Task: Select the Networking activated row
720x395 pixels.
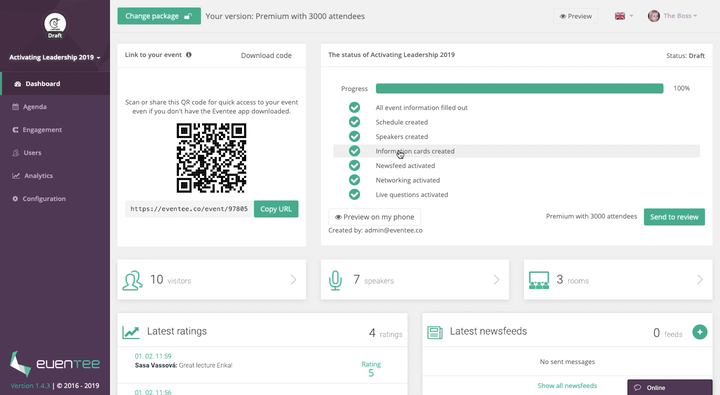Action: 517,180
